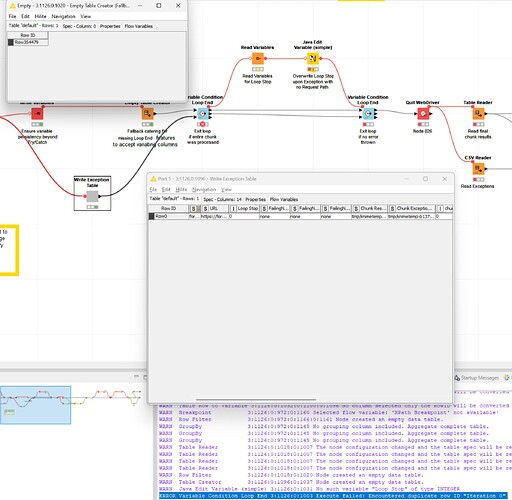The image size is (512, 500).
Task: Click Row ID header in Empty Table Creator window
Action: point(28,35)
